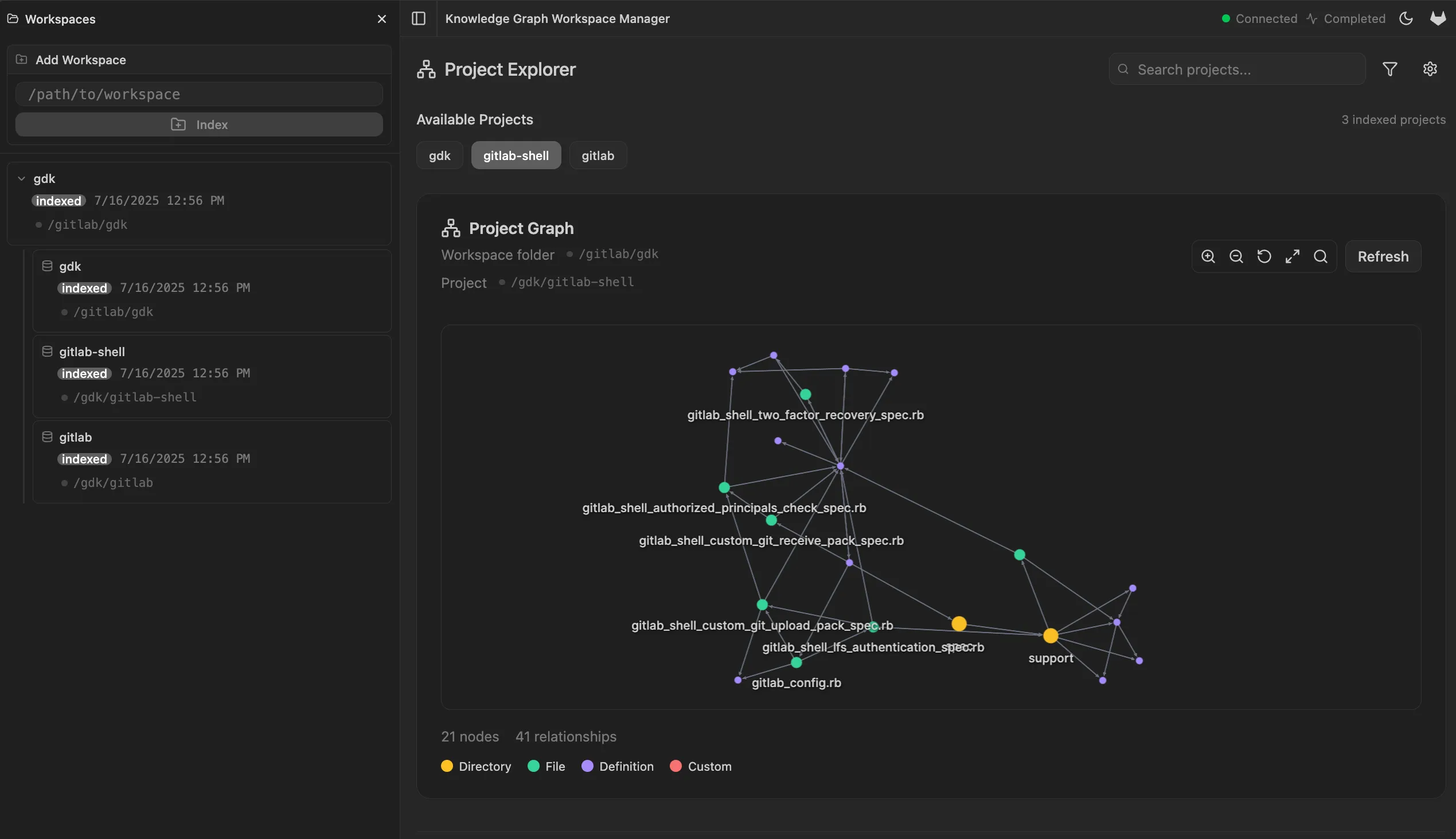
Task: Expand the graph to fullscreen
Action: [x=1293, y=256]
